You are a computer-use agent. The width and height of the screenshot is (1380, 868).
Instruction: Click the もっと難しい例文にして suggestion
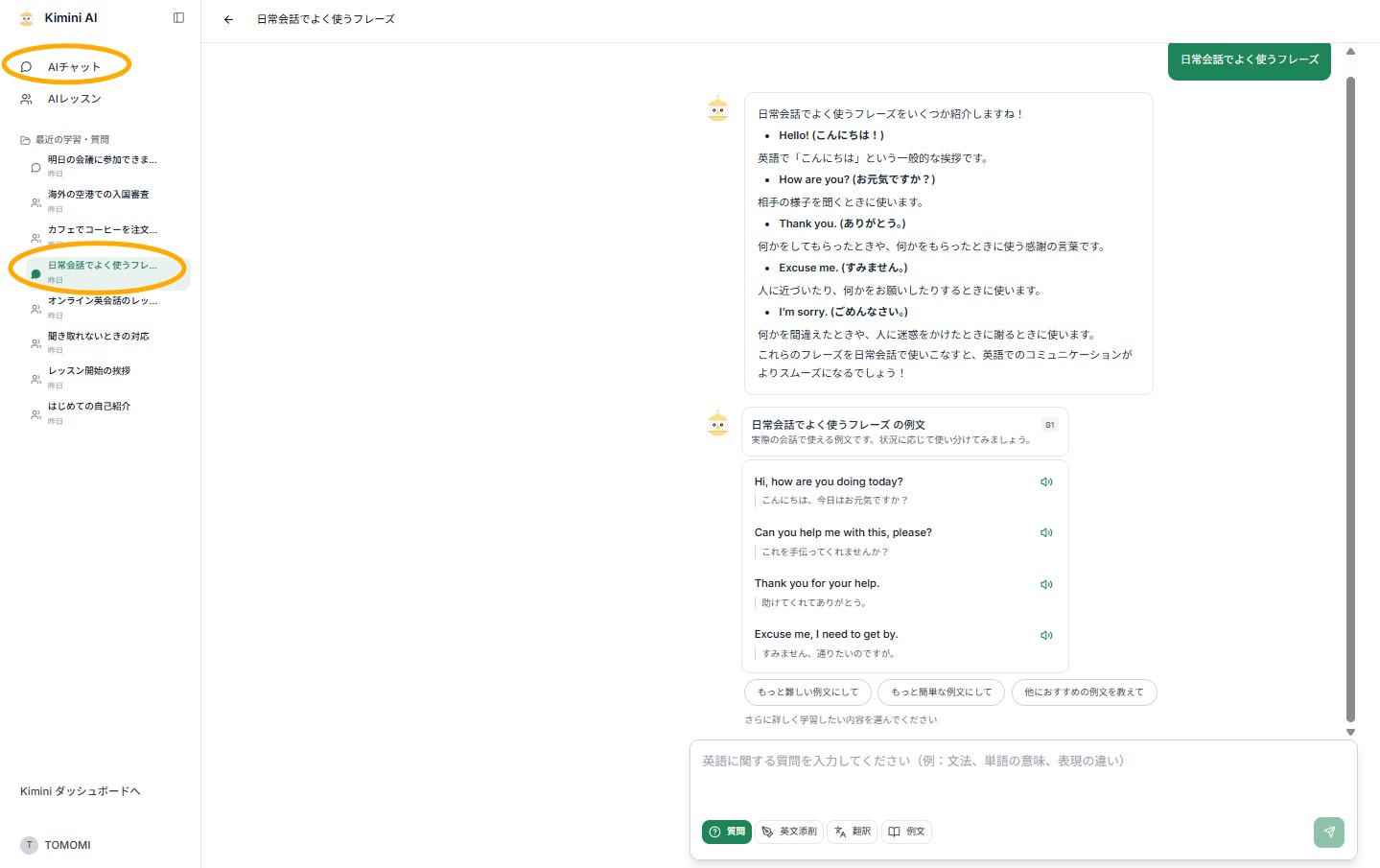807,692
